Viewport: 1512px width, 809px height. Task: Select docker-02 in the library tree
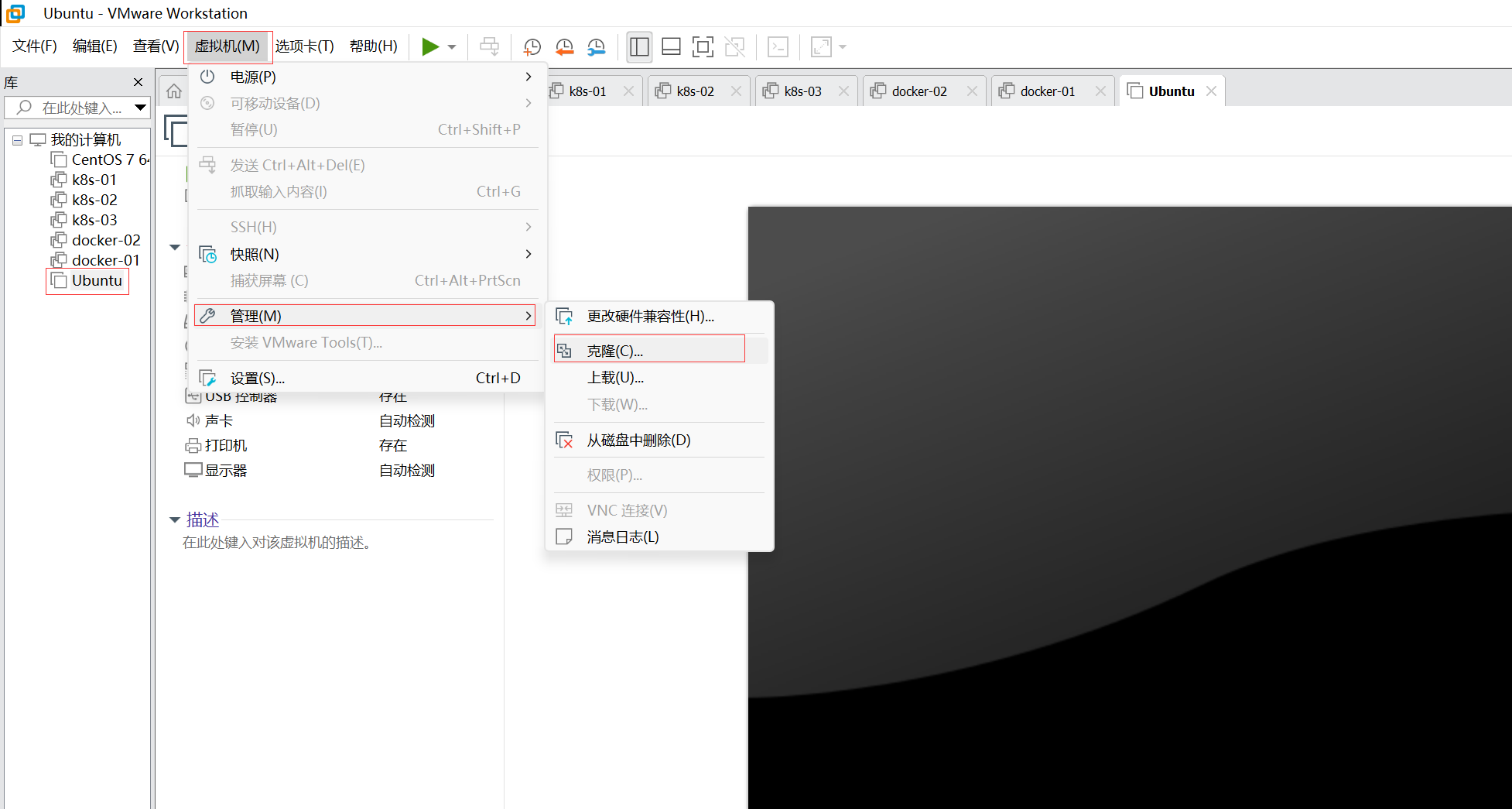tap(95, 240)
